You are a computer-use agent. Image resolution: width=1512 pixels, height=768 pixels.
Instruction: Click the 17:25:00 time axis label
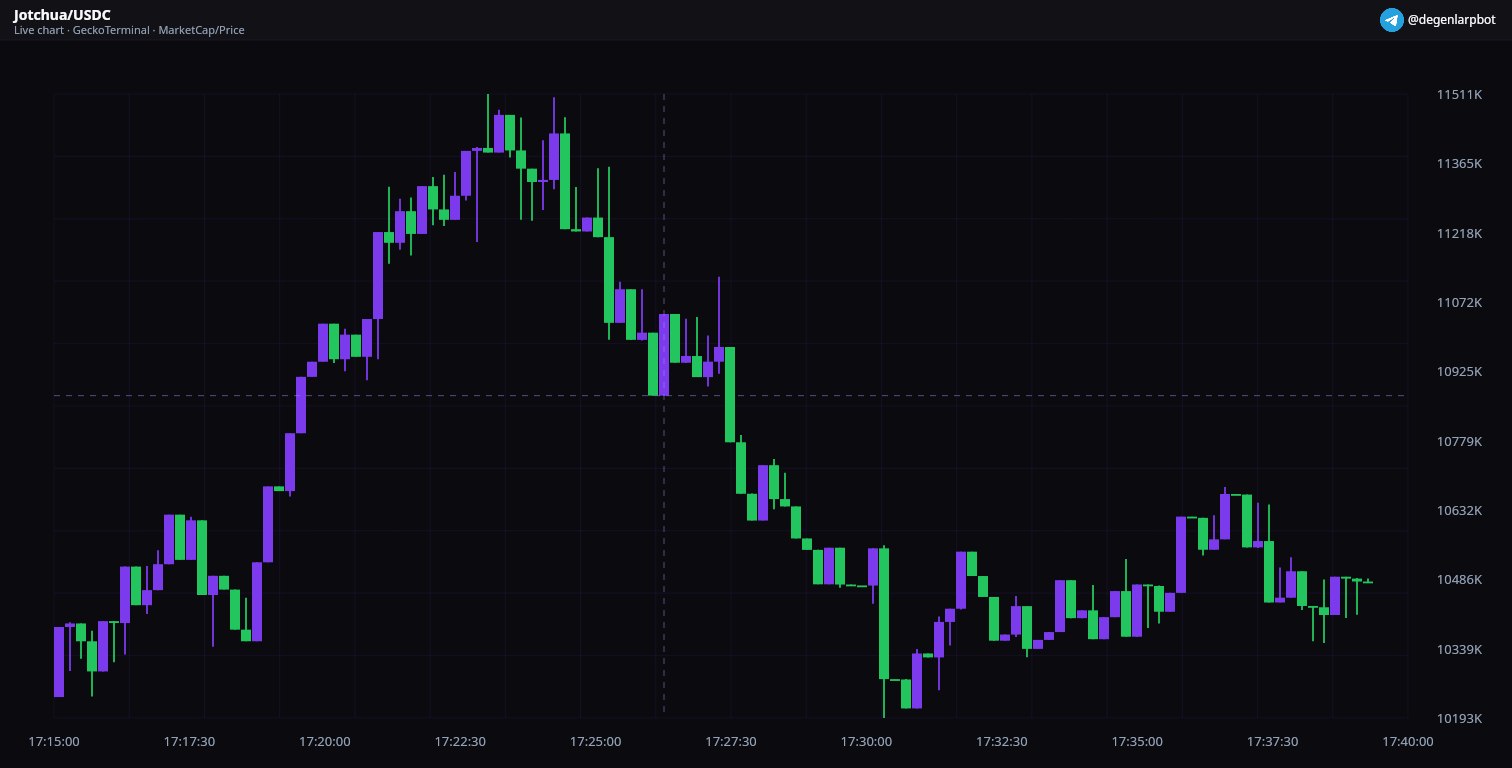coord(596,742)
